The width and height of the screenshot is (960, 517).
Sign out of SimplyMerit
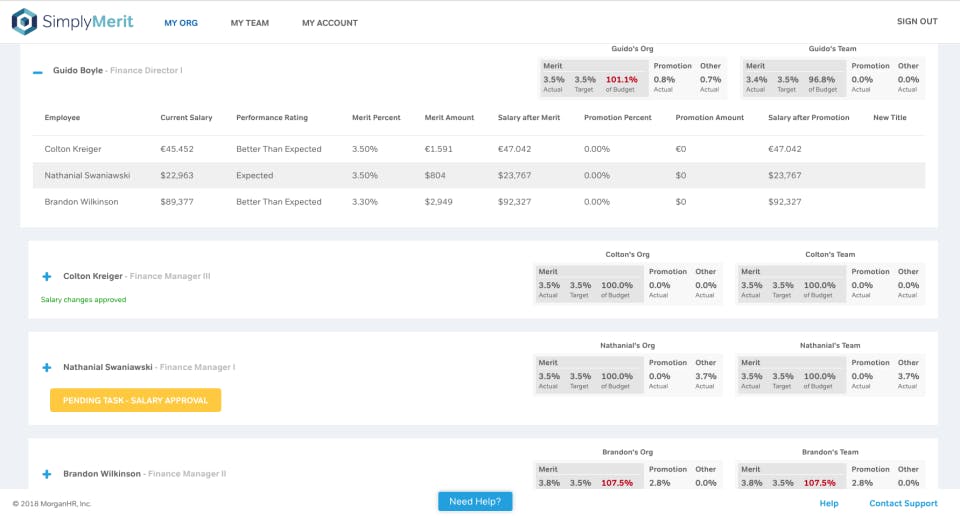[917, 21]
